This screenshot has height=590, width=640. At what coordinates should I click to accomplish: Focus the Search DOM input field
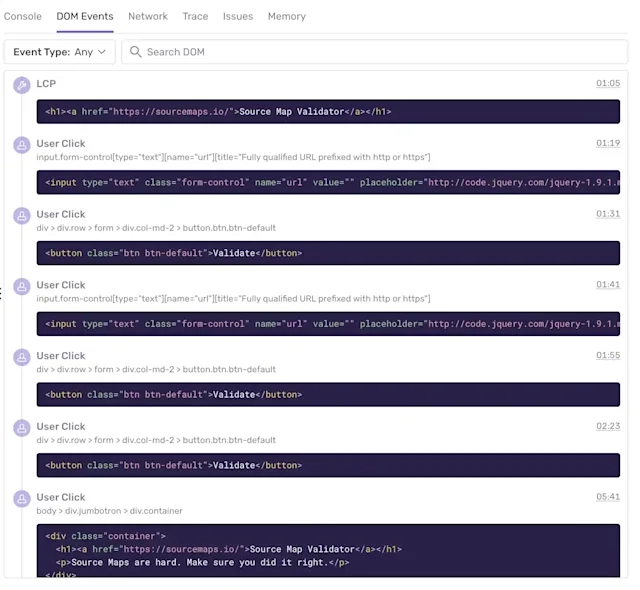point(375,52)
